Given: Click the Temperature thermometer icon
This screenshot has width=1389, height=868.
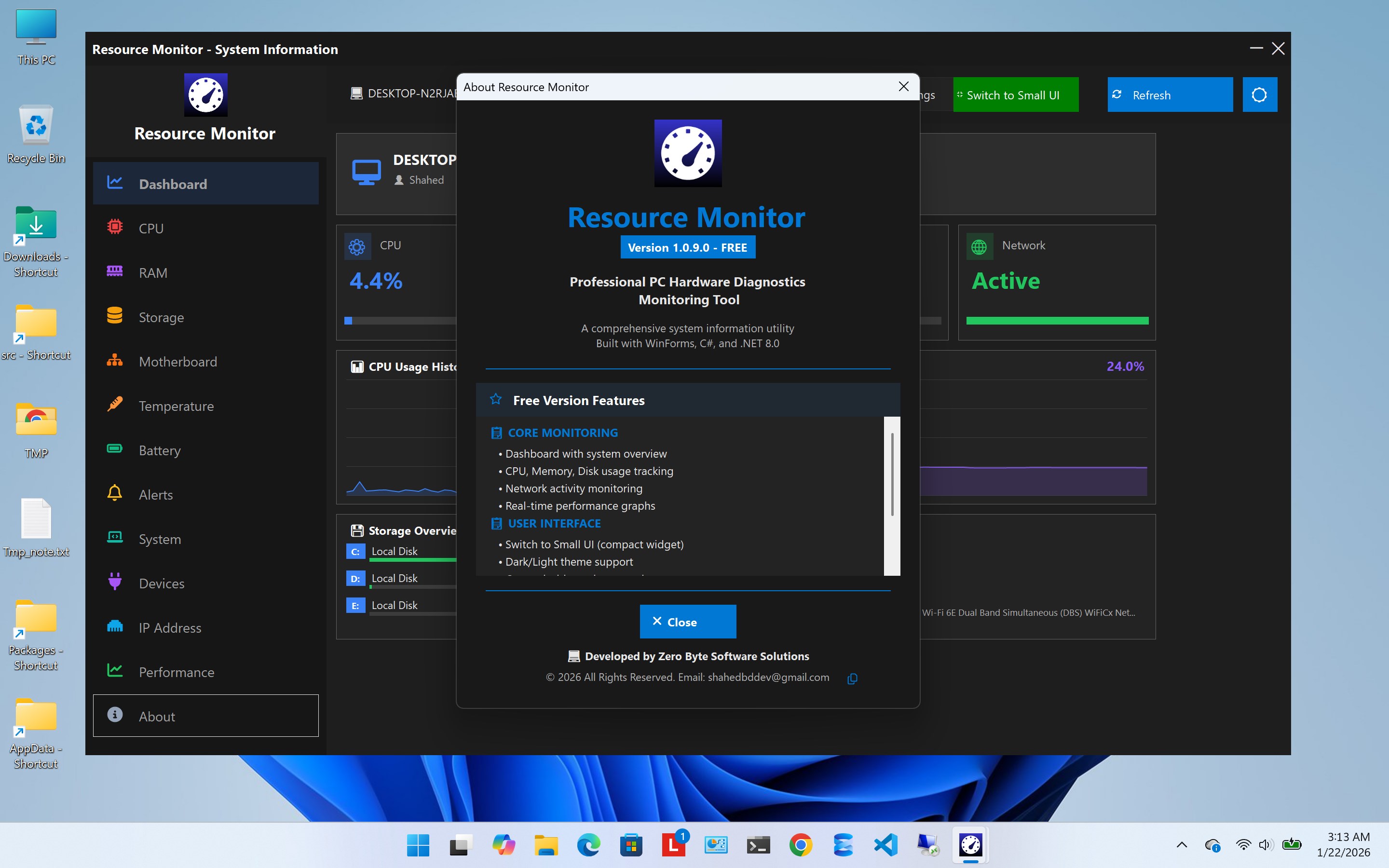Looking at the screenshot, I should 115,405.
